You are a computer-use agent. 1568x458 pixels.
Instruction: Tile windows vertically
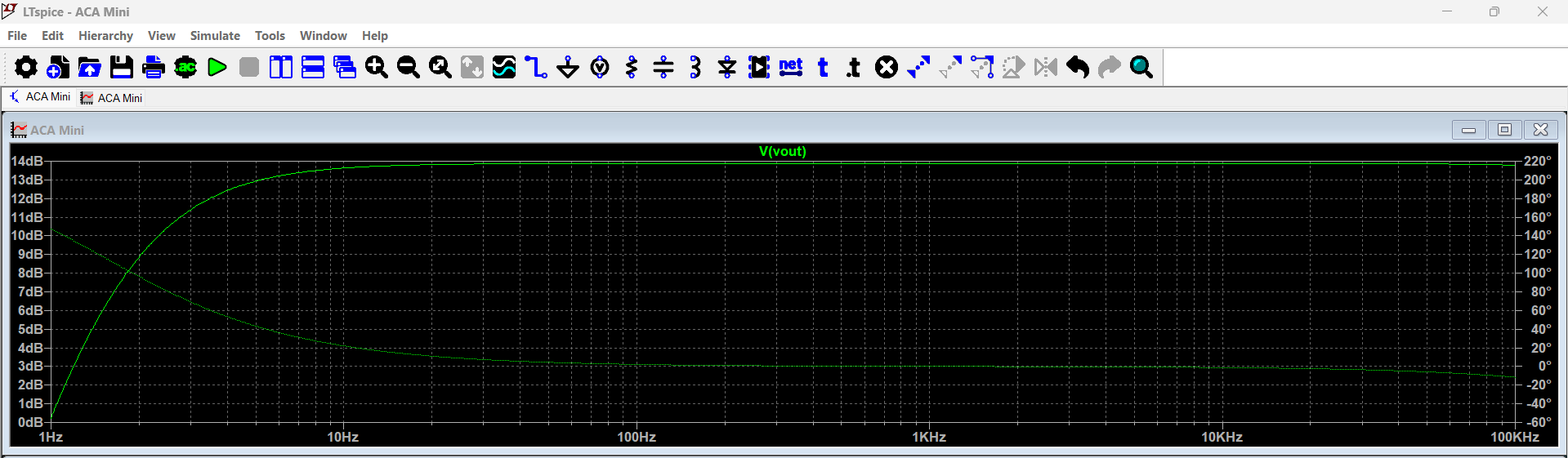click(281, 67)
